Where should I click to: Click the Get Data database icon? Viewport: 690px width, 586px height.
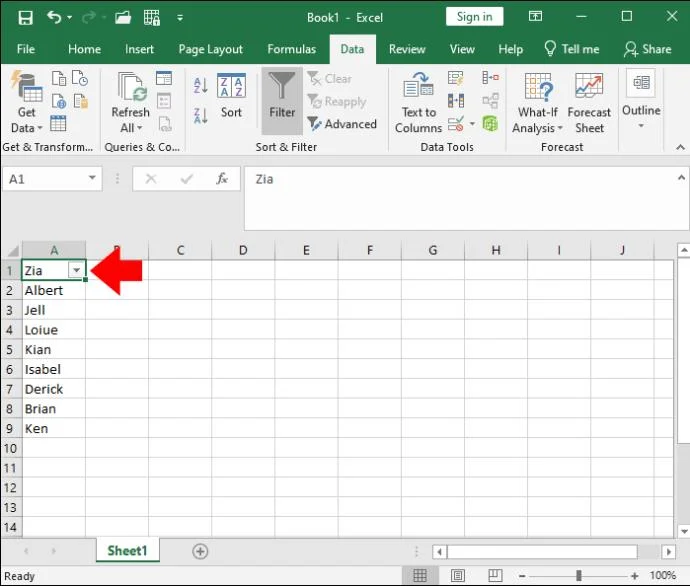(26, 86)
